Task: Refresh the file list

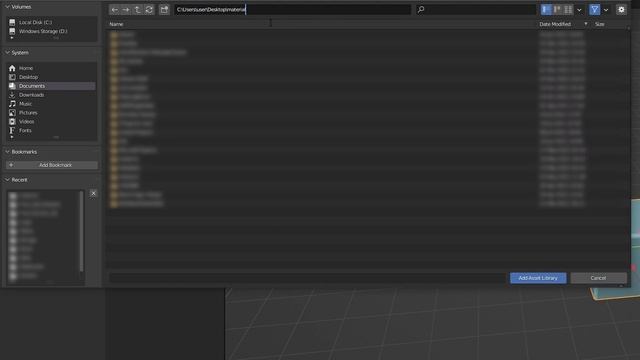Action: 149,10
